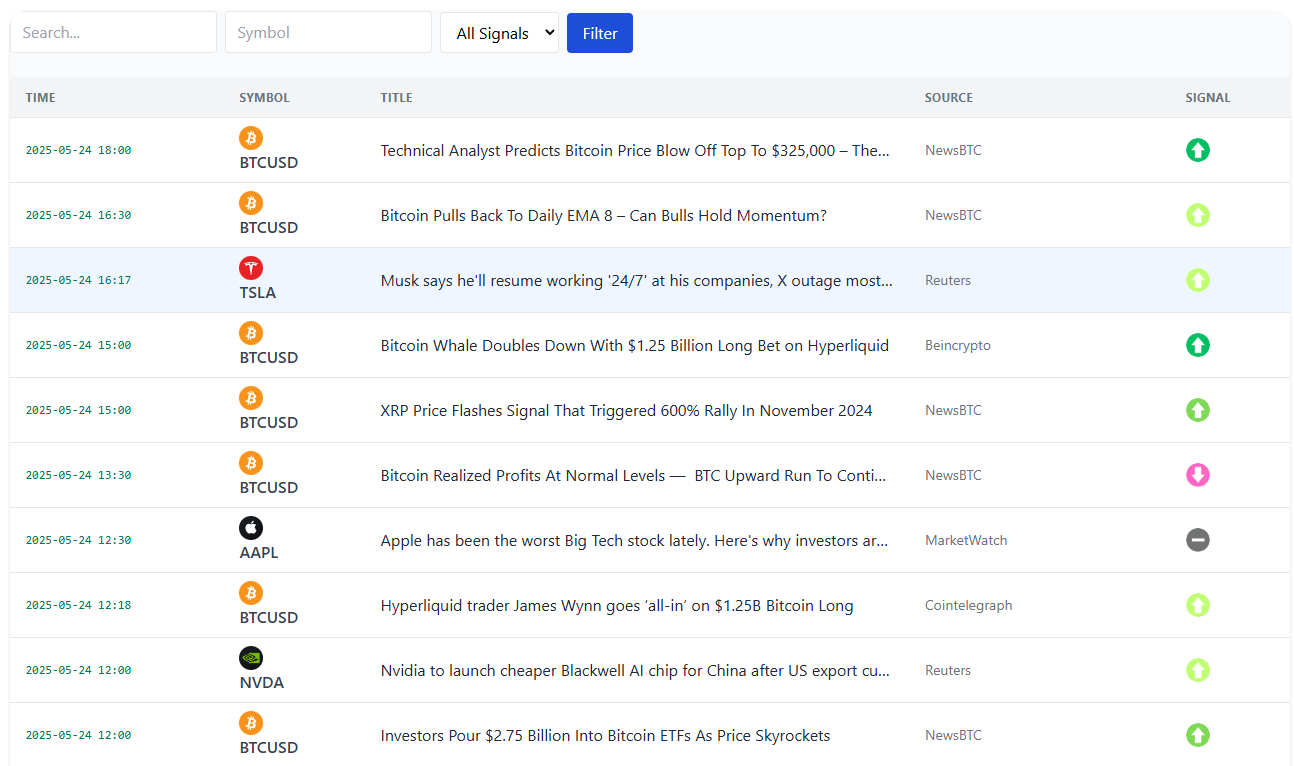
Task: Click Reuters source in the Musk row
Action: coord(948,280)
